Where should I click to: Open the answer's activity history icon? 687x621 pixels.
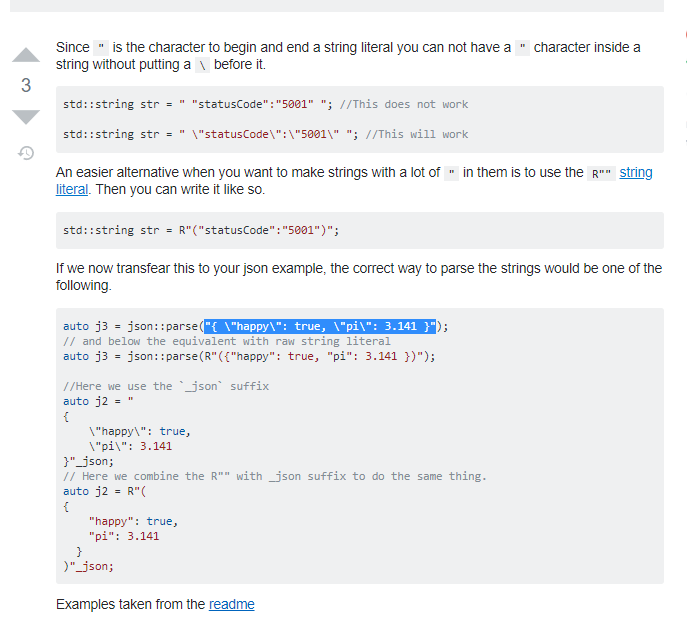tap(26, 153)
